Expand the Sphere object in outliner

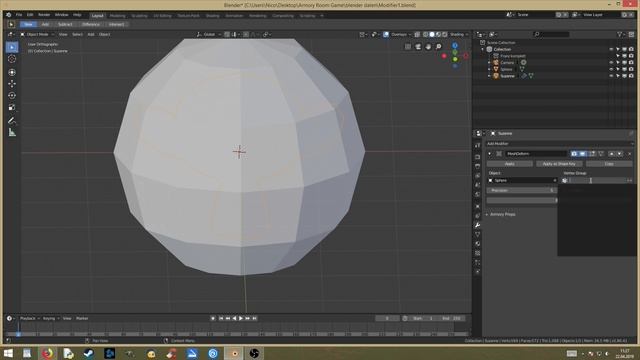(x=489, y=69)
